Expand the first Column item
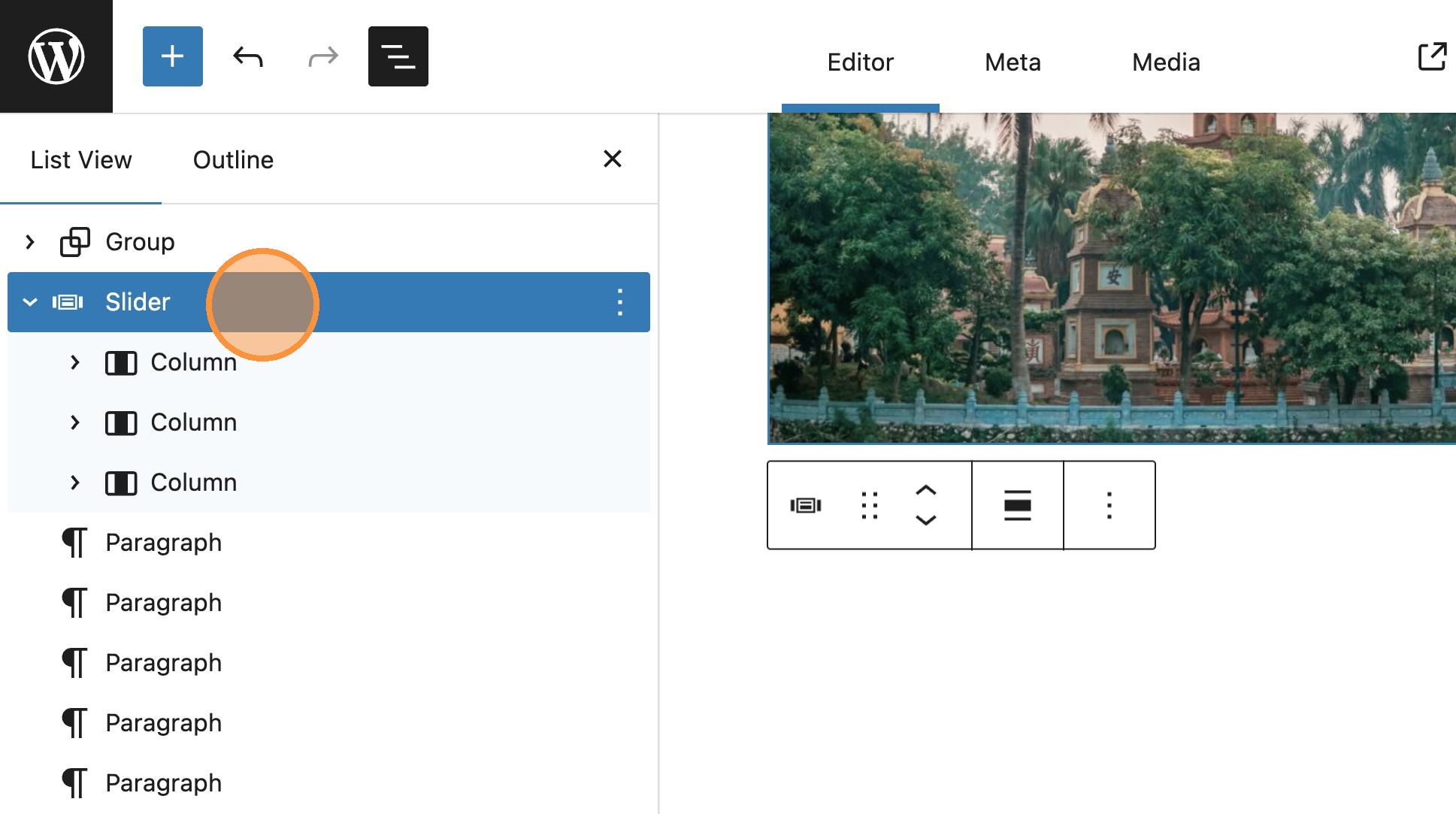The width and height of the screenshot is (1456, 814). 74,362
